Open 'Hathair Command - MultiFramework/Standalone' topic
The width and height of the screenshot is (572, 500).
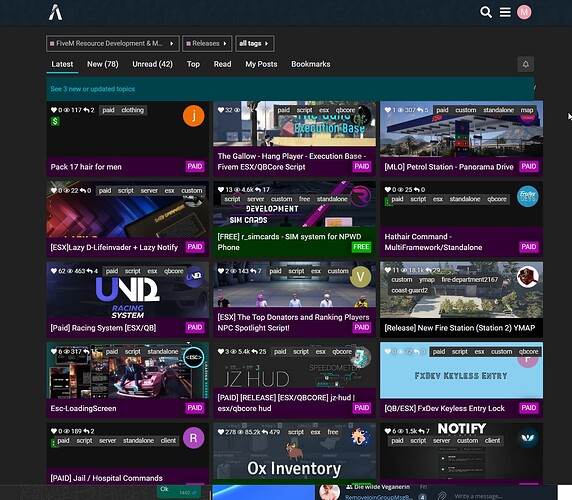coord(433,242)
